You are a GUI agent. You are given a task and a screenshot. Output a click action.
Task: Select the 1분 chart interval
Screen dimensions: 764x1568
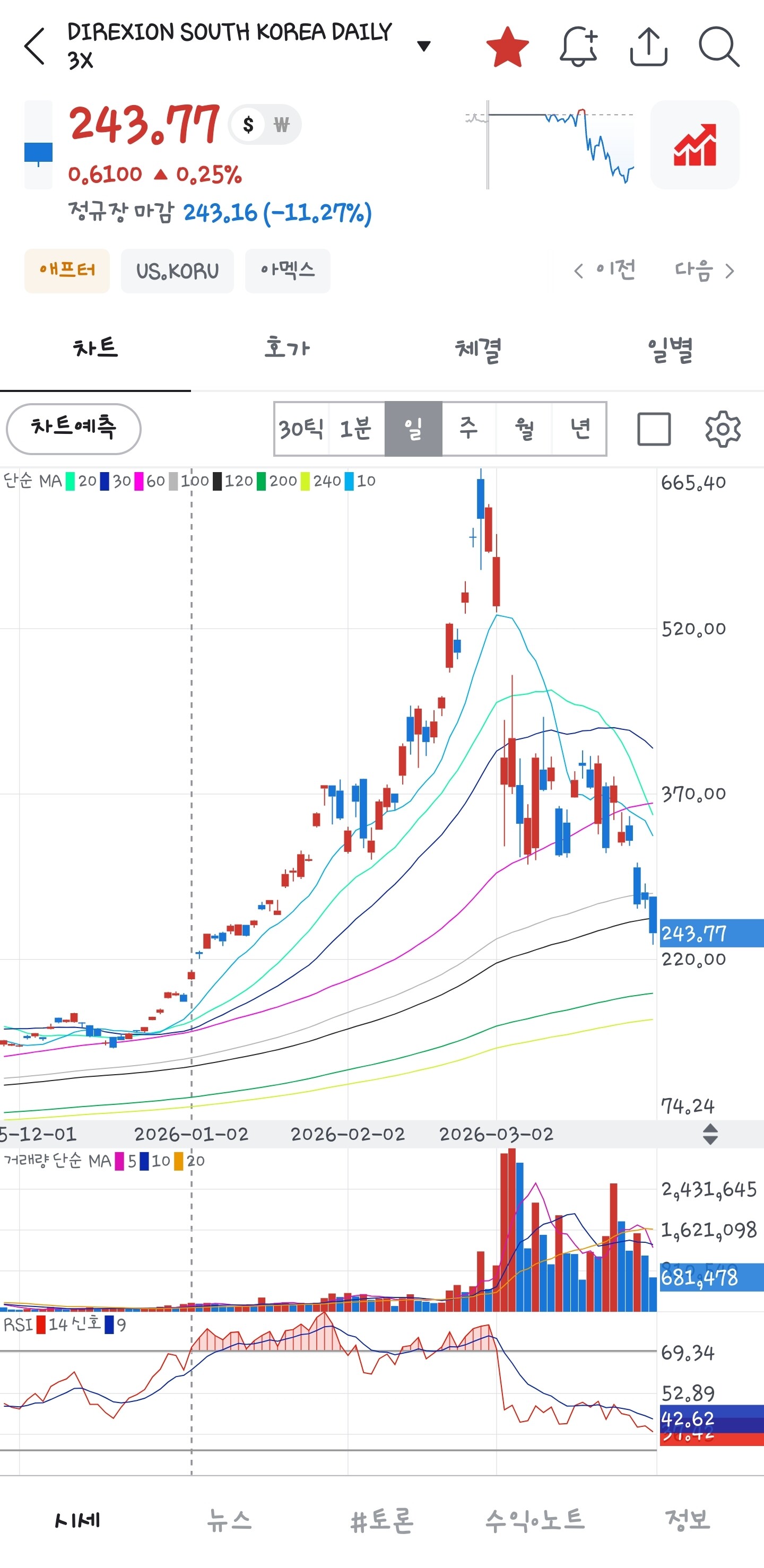tap(356, 429)
